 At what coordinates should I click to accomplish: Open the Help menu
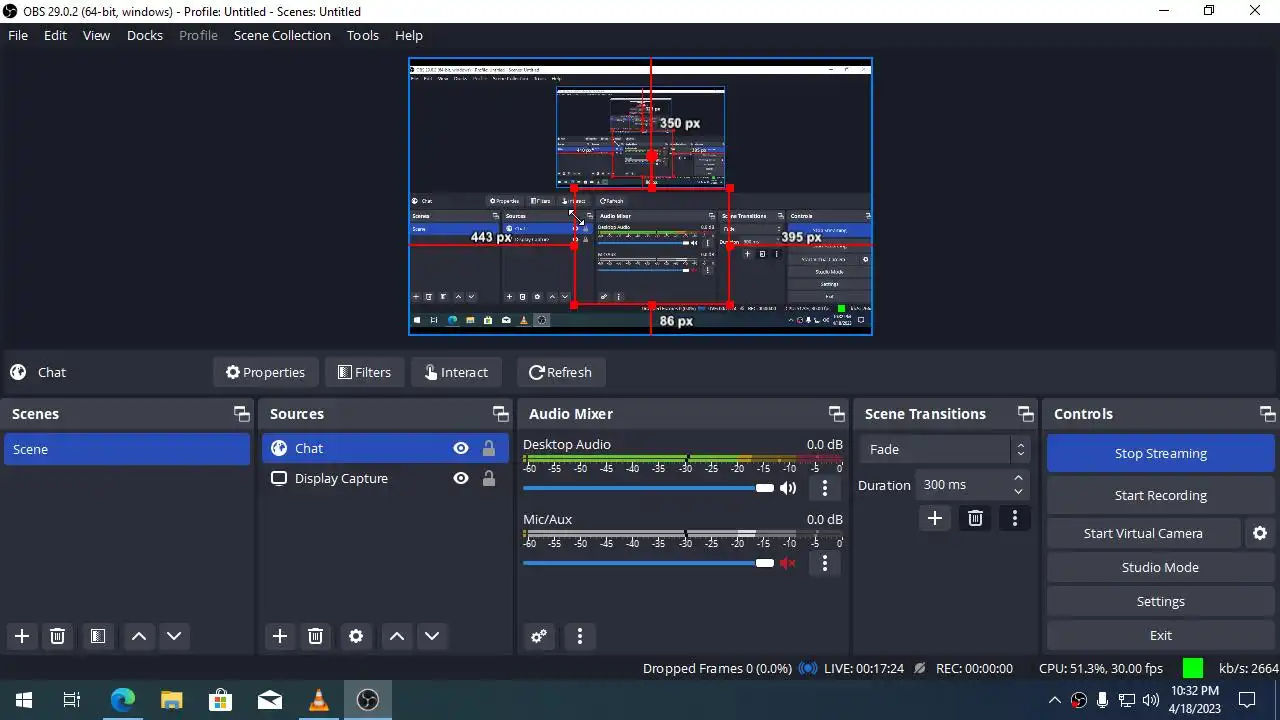click(409, 35)
